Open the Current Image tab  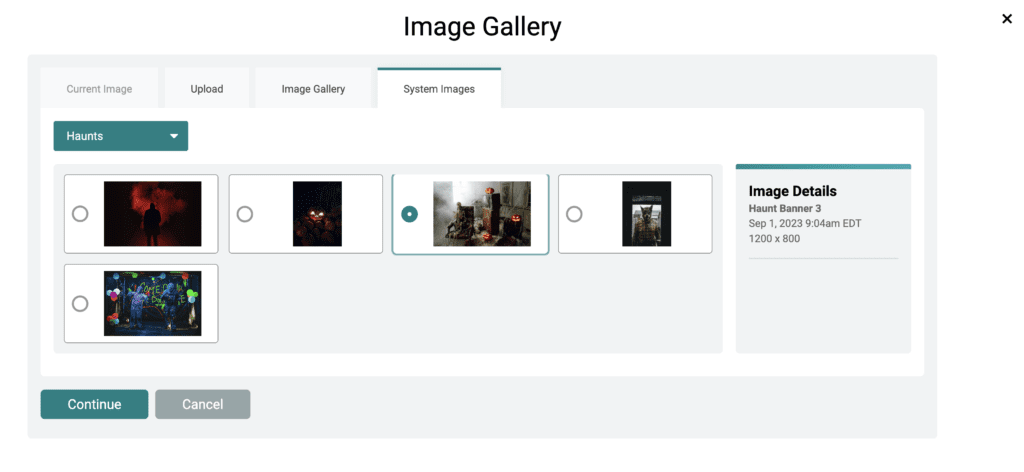pos(99,89)
